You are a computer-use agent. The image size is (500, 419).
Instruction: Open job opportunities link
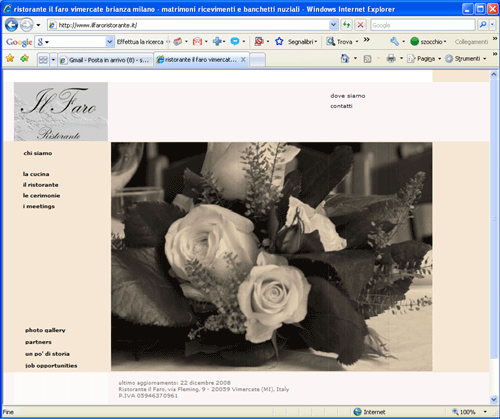point(51,366)
